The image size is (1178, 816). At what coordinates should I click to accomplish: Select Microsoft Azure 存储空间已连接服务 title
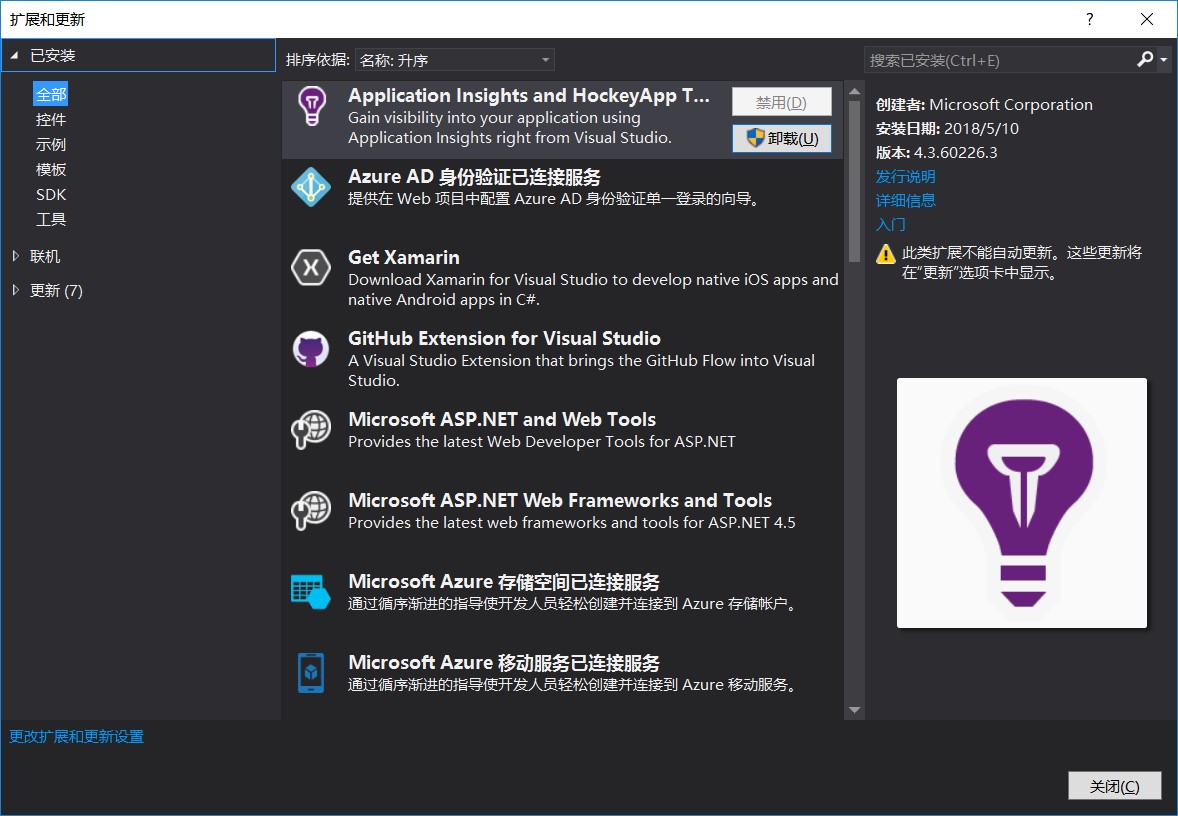(x=503, y=582)
